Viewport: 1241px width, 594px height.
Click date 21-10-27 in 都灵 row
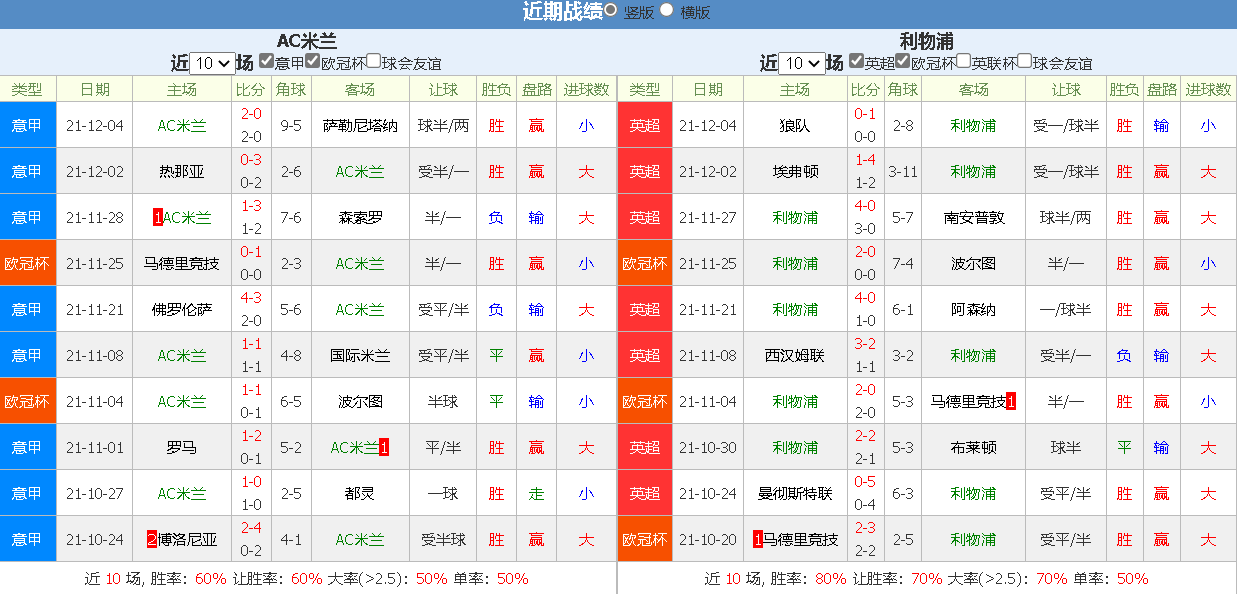95,493
